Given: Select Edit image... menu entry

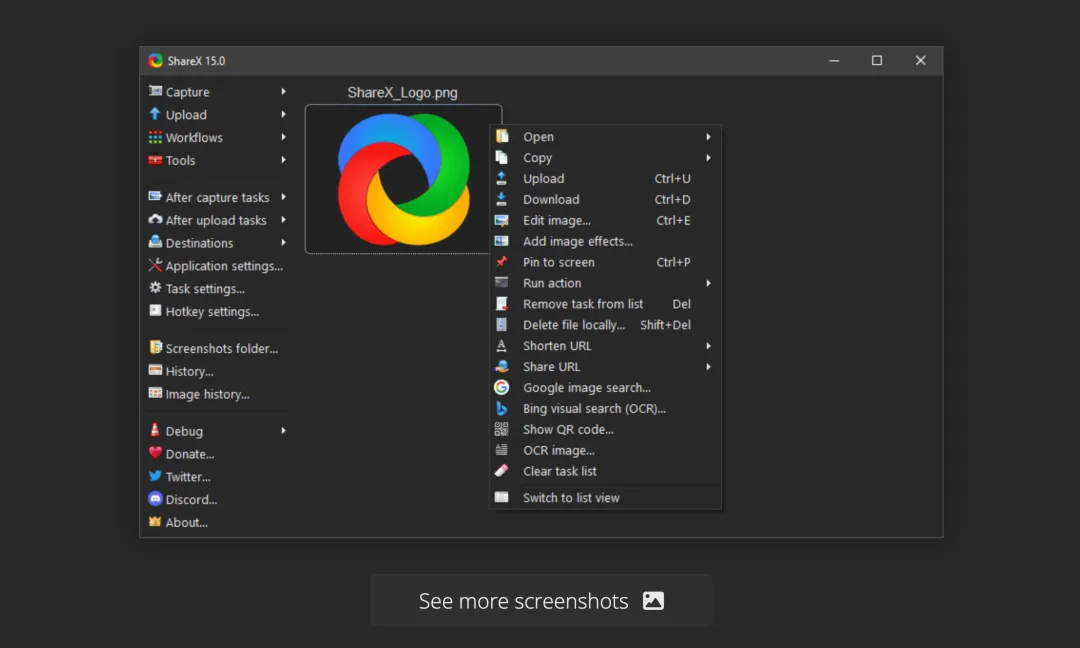Looking at the screenshot, I should (x=605, y=220).
